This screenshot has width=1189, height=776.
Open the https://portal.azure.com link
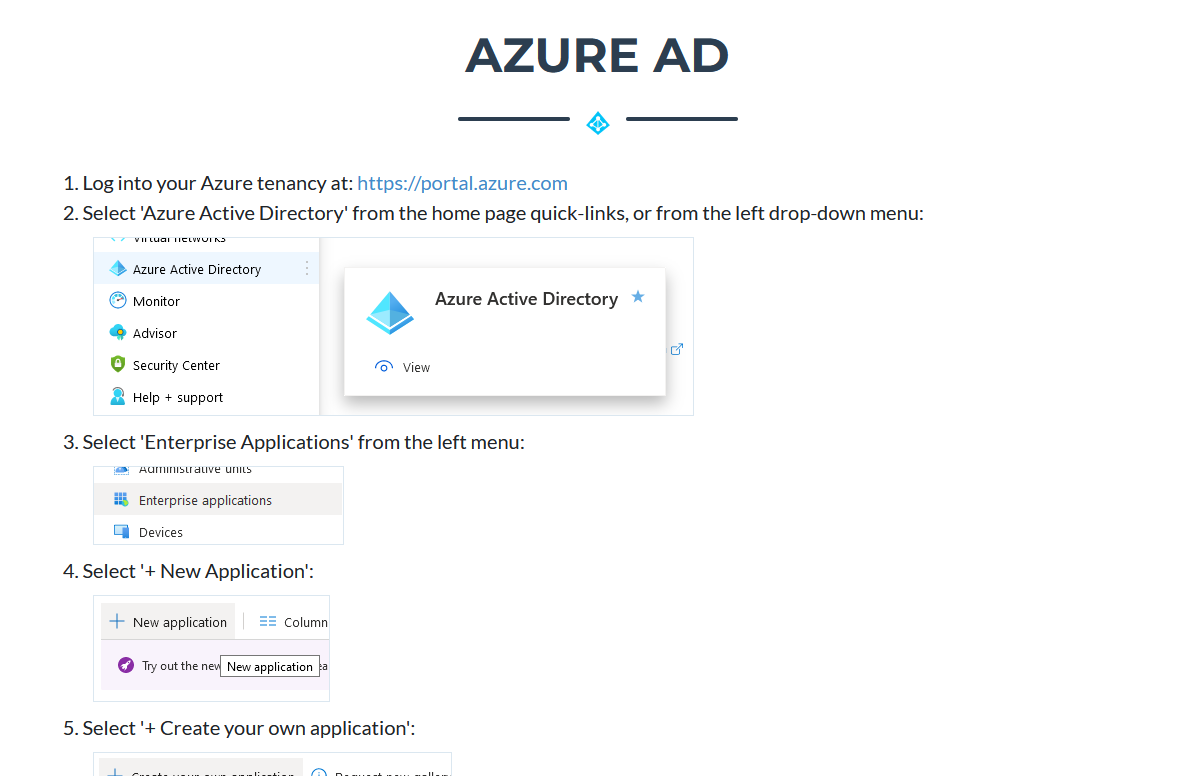point(462,184)
